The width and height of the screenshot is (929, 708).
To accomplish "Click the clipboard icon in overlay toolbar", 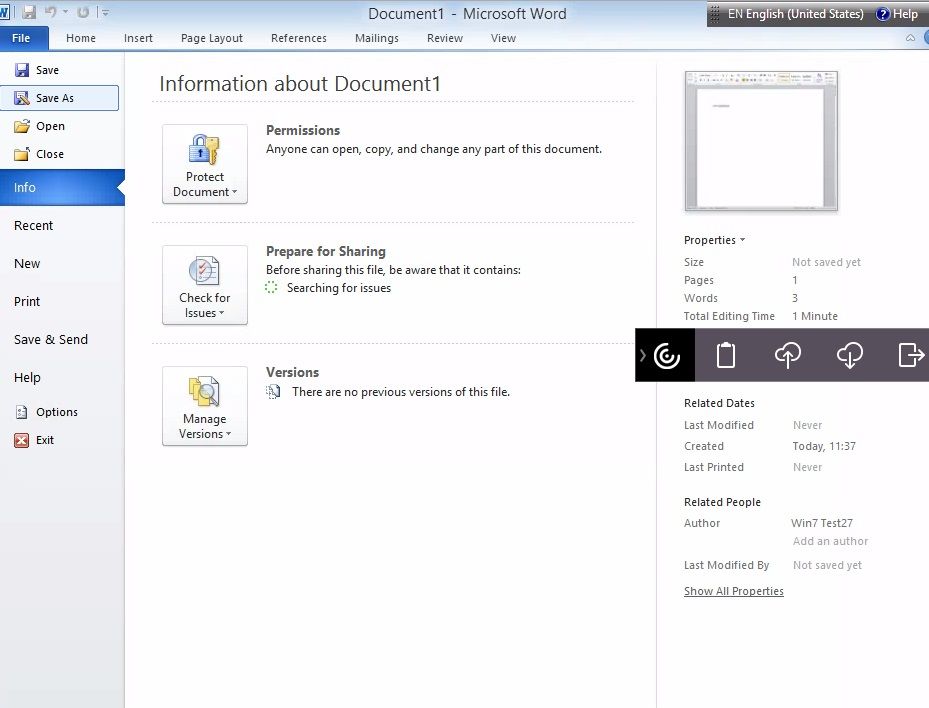I will point(726,355).
